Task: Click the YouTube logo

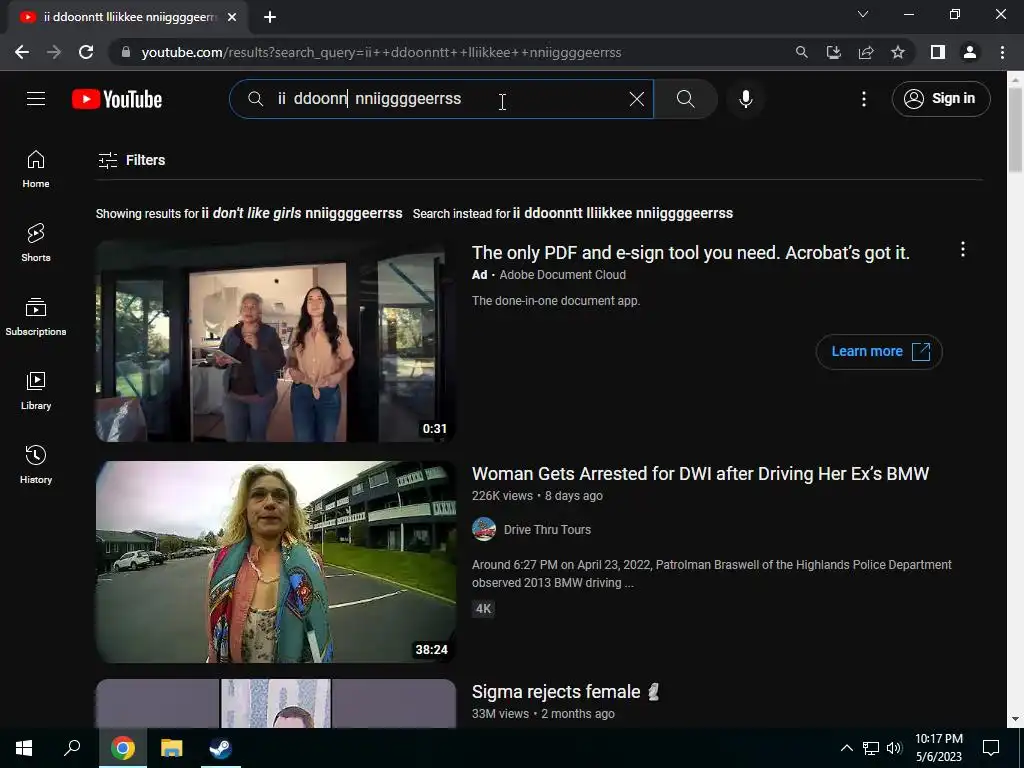Action: pyautogui.click(x=117, y=99)
